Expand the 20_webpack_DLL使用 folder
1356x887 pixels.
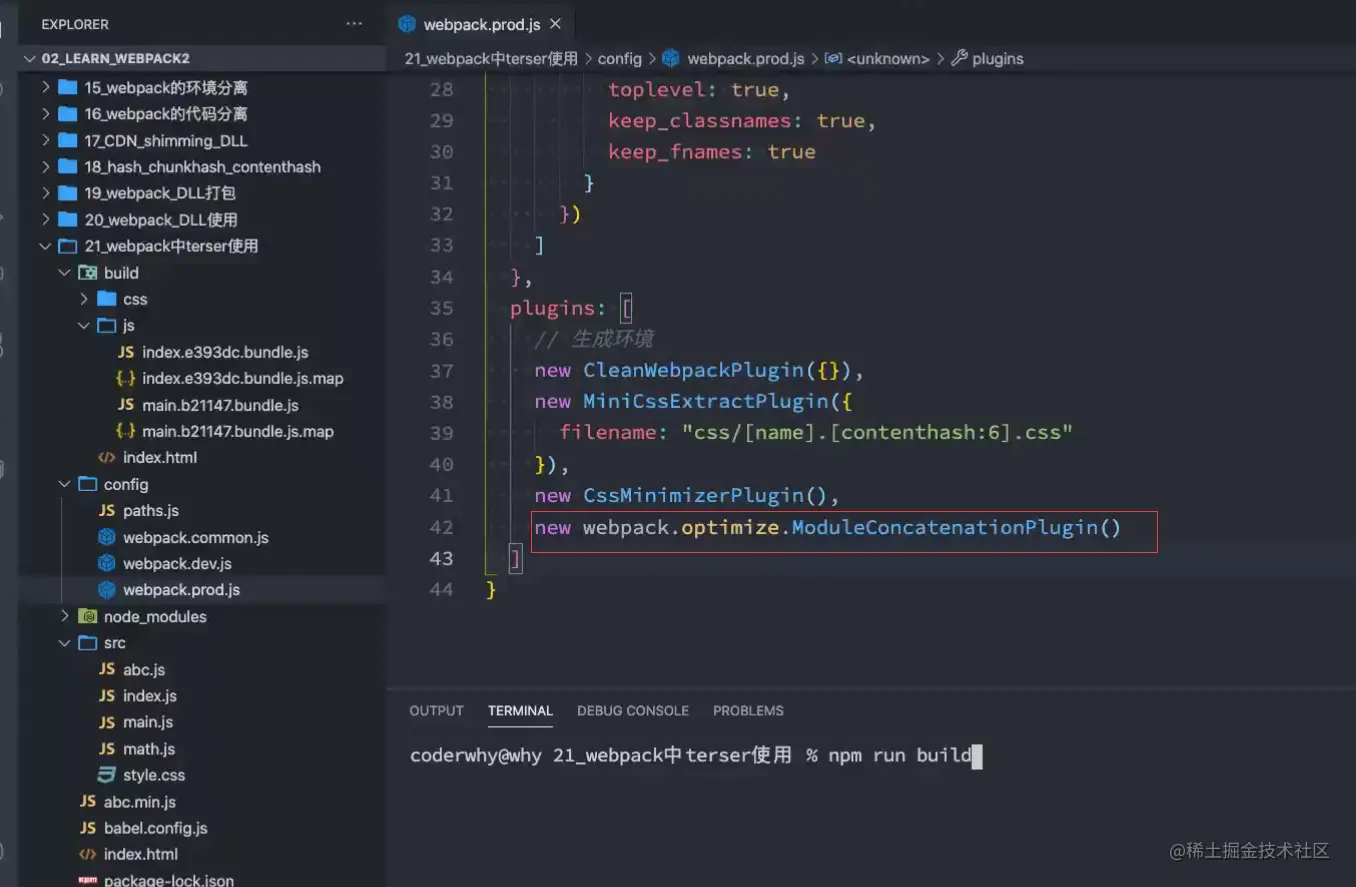(45, 219)
